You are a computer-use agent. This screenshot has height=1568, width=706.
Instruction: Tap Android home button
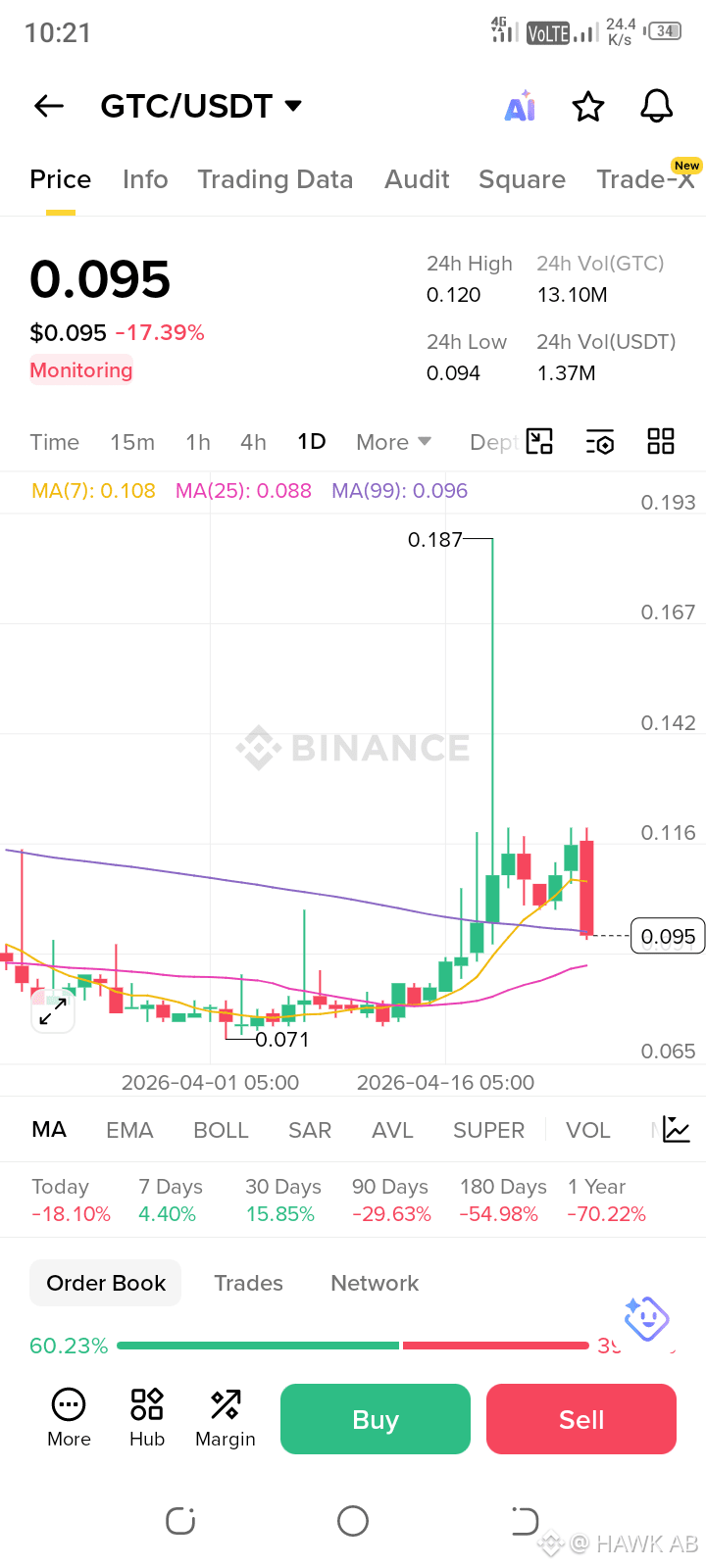[x=353, y=1521]
